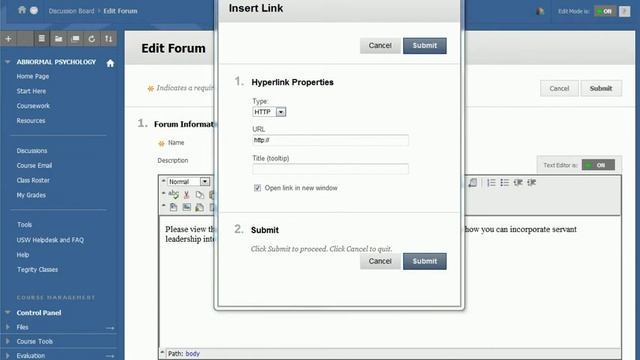Click the spell check icon in the text editor
Image resolution: width=640 pixels, height=360 pixels.
[x=173, y=194]
